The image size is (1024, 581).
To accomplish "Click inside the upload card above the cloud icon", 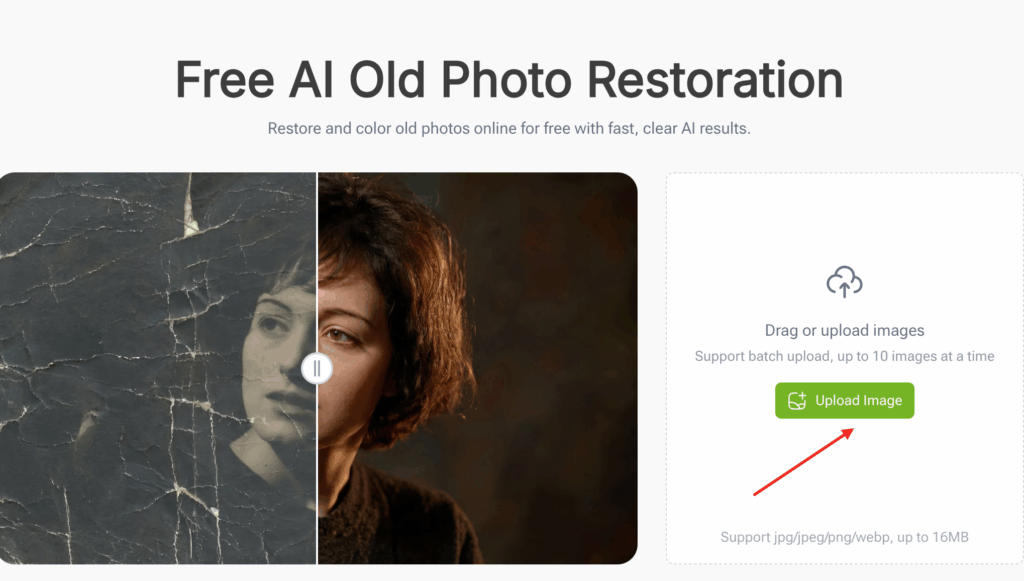I will click(845, 215).
